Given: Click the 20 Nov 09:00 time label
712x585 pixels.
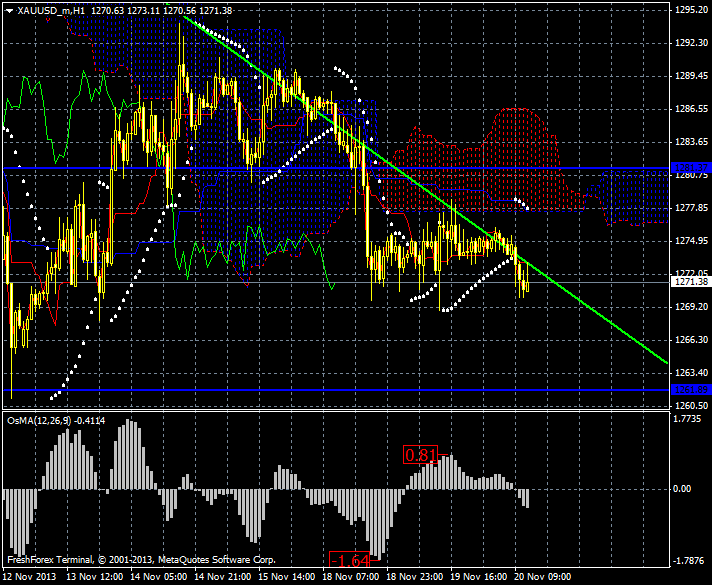Looking at the screenshot, I should pos(542,577).
